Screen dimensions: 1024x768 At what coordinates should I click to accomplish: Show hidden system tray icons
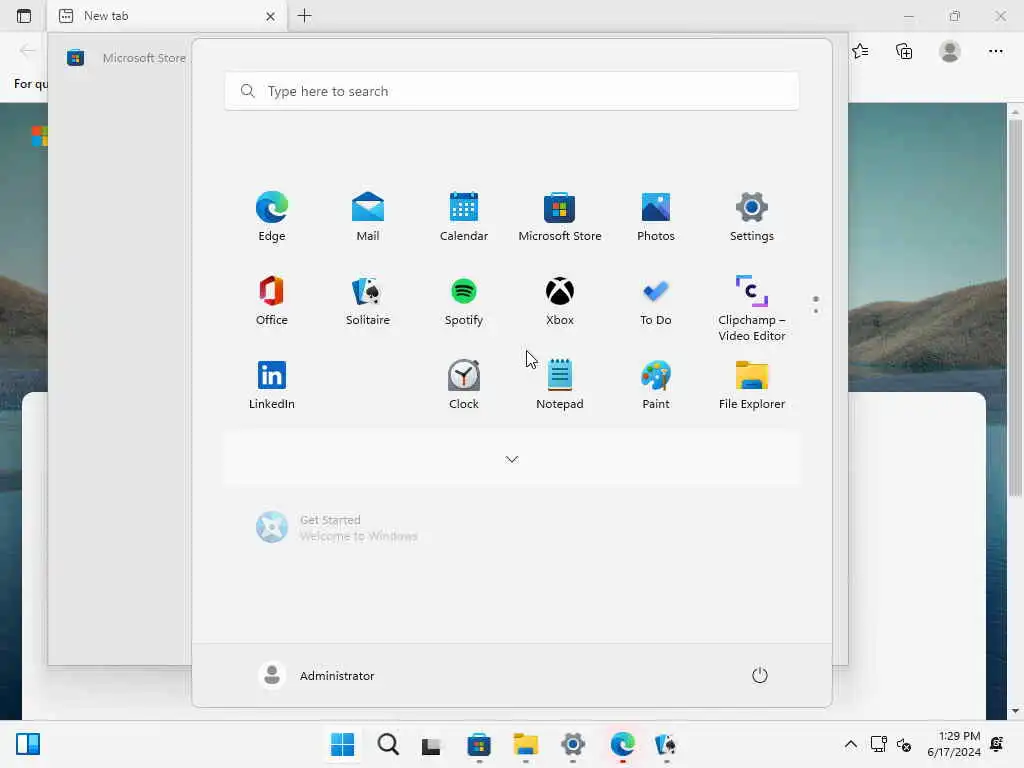[x=850, y=744]
